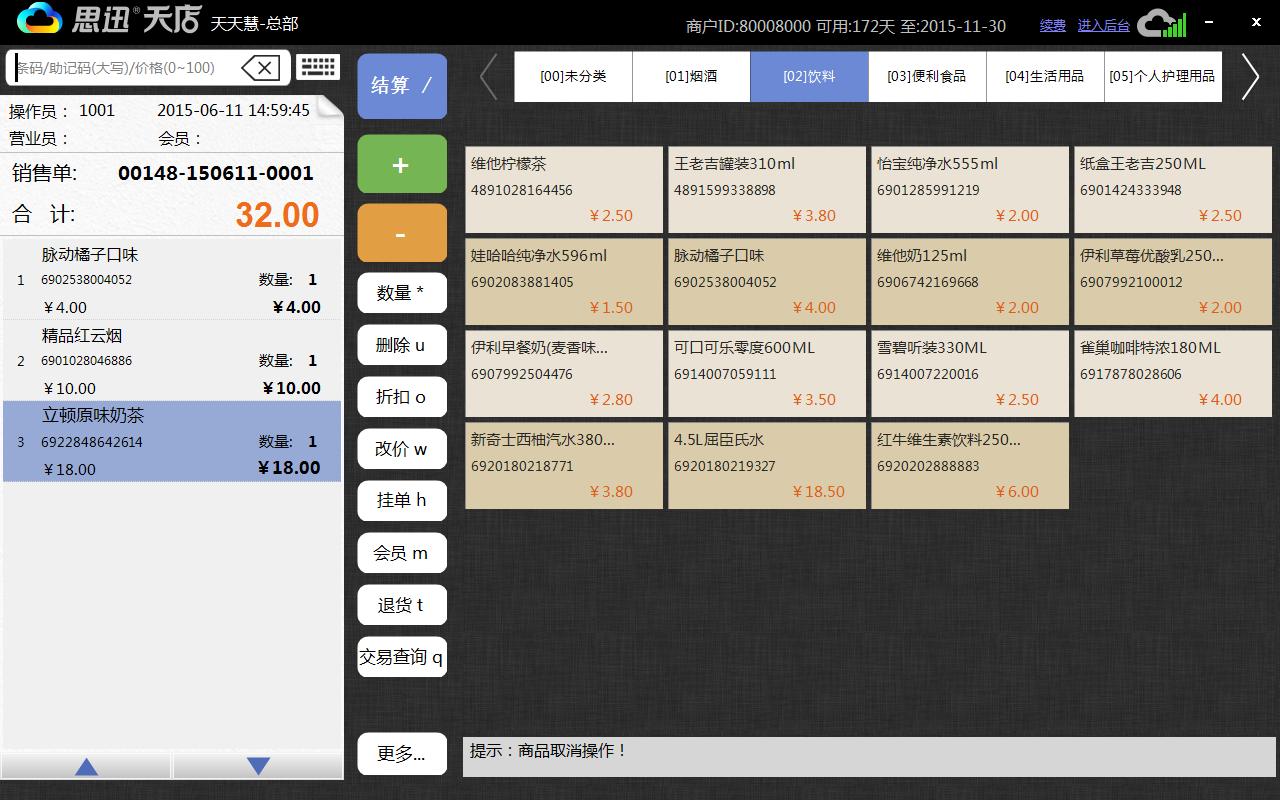
Task: Click the on-screen keyboard icon
Action: click(318, 66)
